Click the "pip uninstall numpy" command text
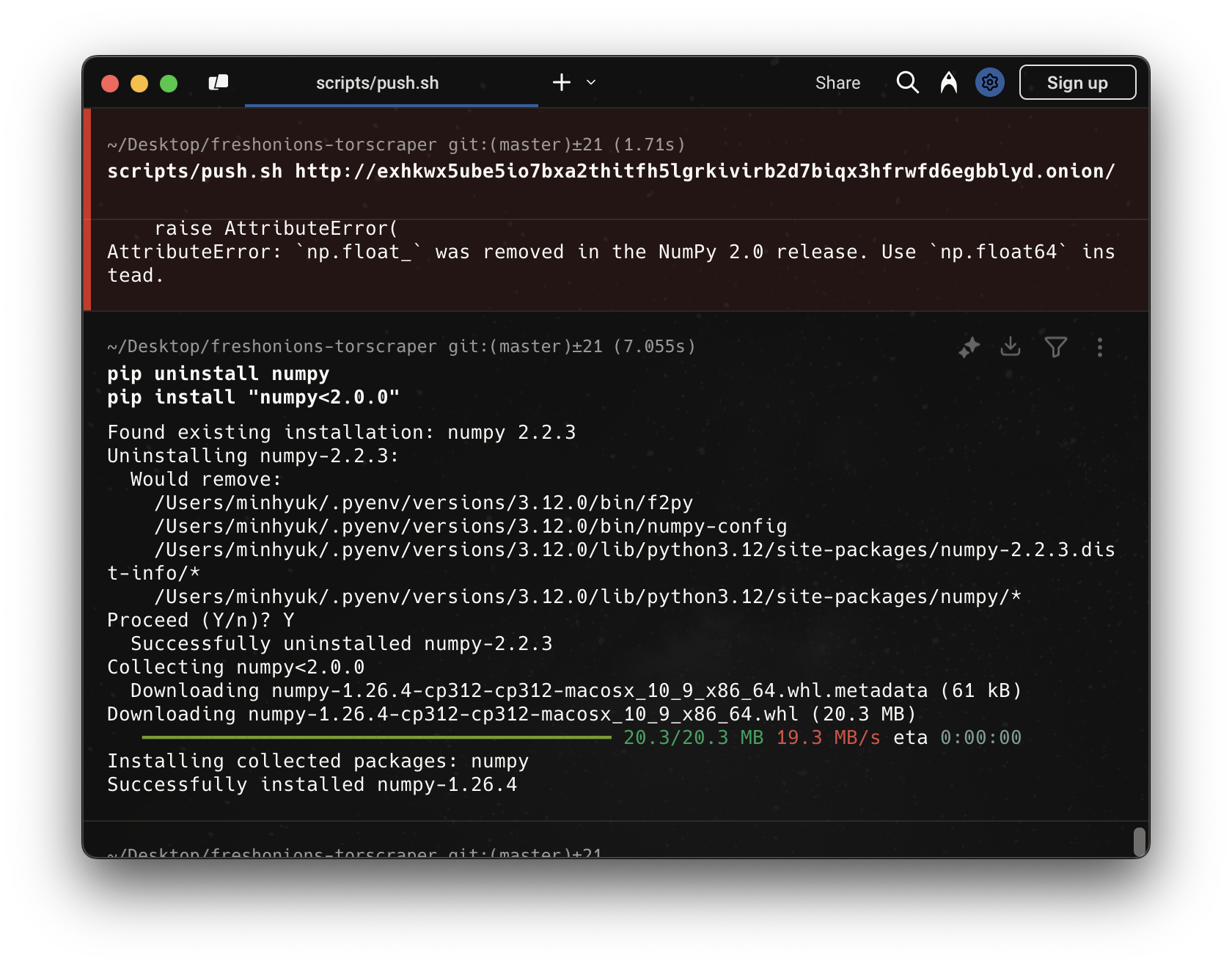Viewport: 1232px width, 967px height. click(218, 373)
